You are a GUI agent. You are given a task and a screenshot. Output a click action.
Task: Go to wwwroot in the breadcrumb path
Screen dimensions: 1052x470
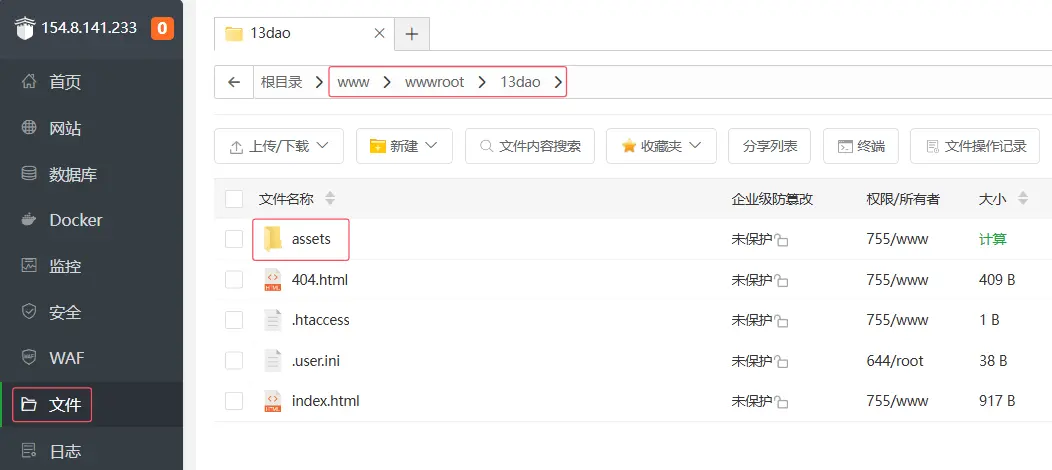(434, 82)
